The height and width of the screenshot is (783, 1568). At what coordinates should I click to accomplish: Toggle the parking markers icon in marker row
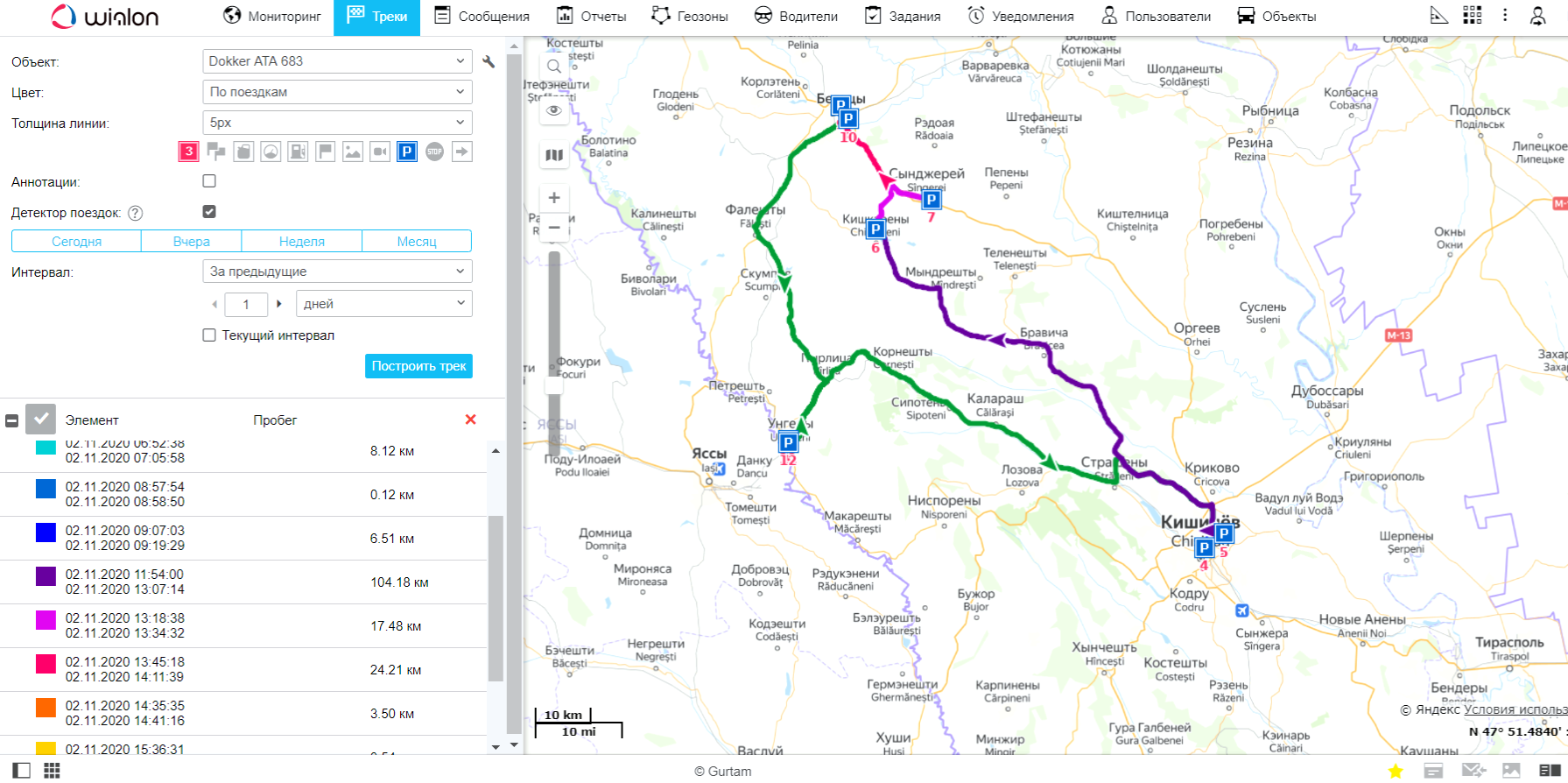407,152
